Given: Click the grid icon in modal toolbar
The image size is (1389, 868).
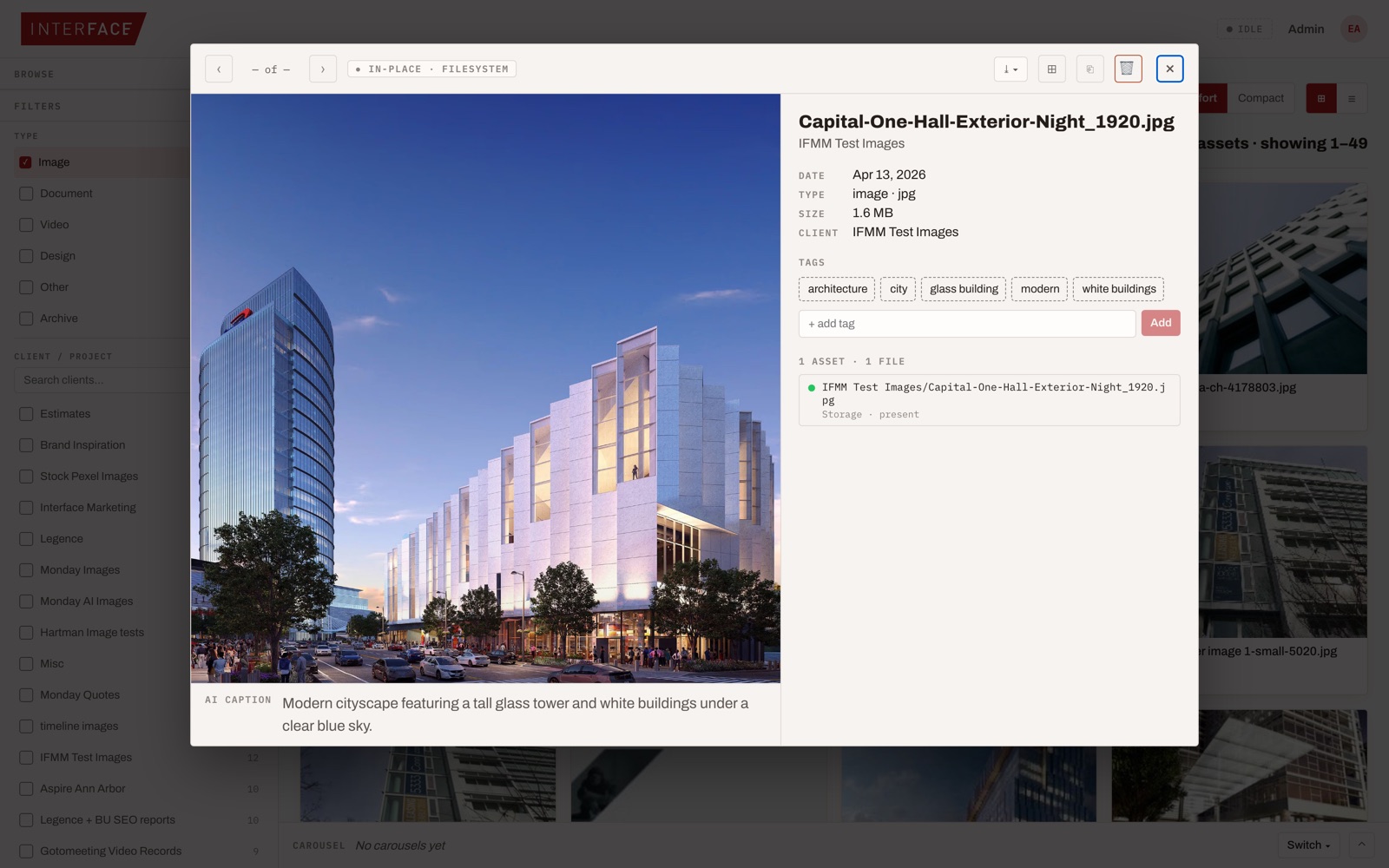Looking at the screenshot, I should click(x=1051, y=69).
